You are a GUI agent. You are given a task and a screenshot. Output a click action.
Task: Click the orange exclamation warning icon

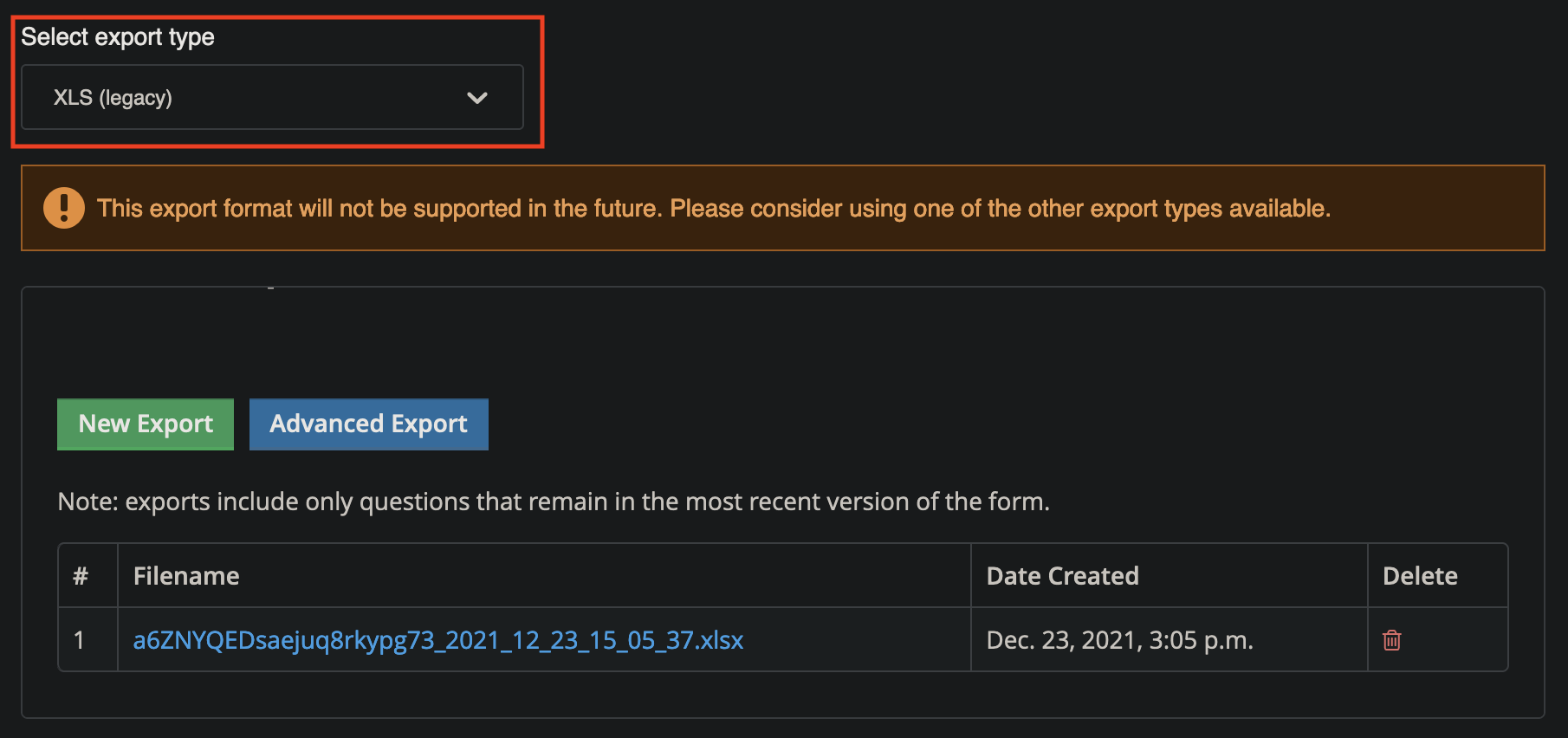tap(64, 208)
